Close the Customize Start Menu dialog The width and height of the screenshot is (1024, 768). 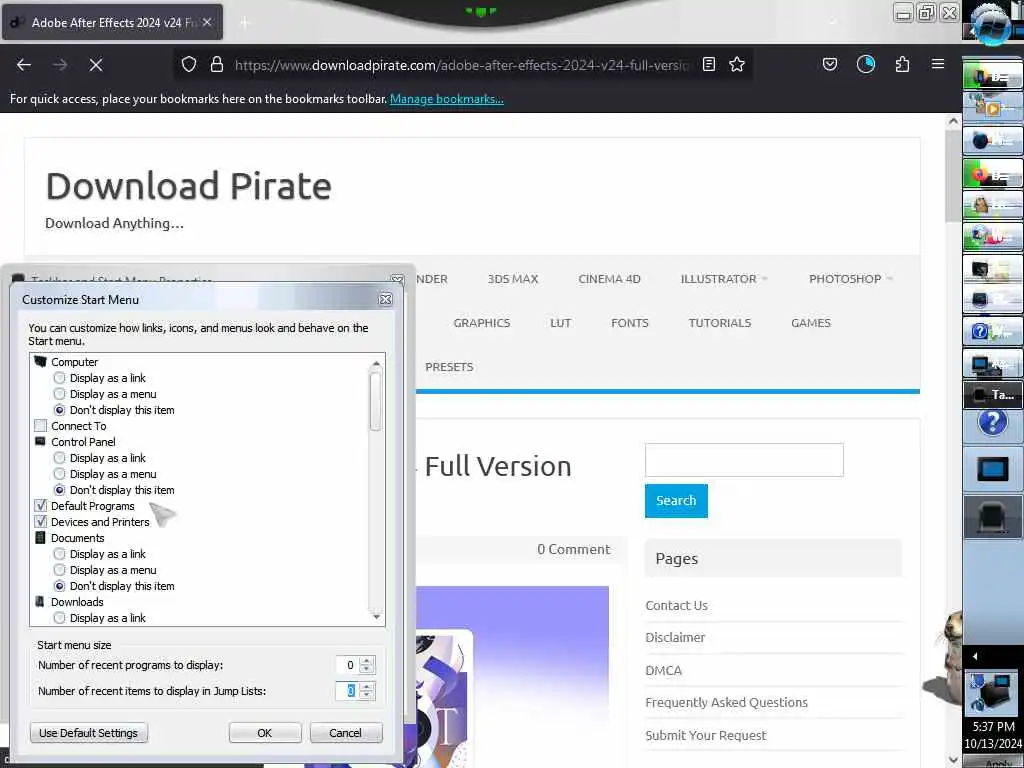(x=385, y=299)
